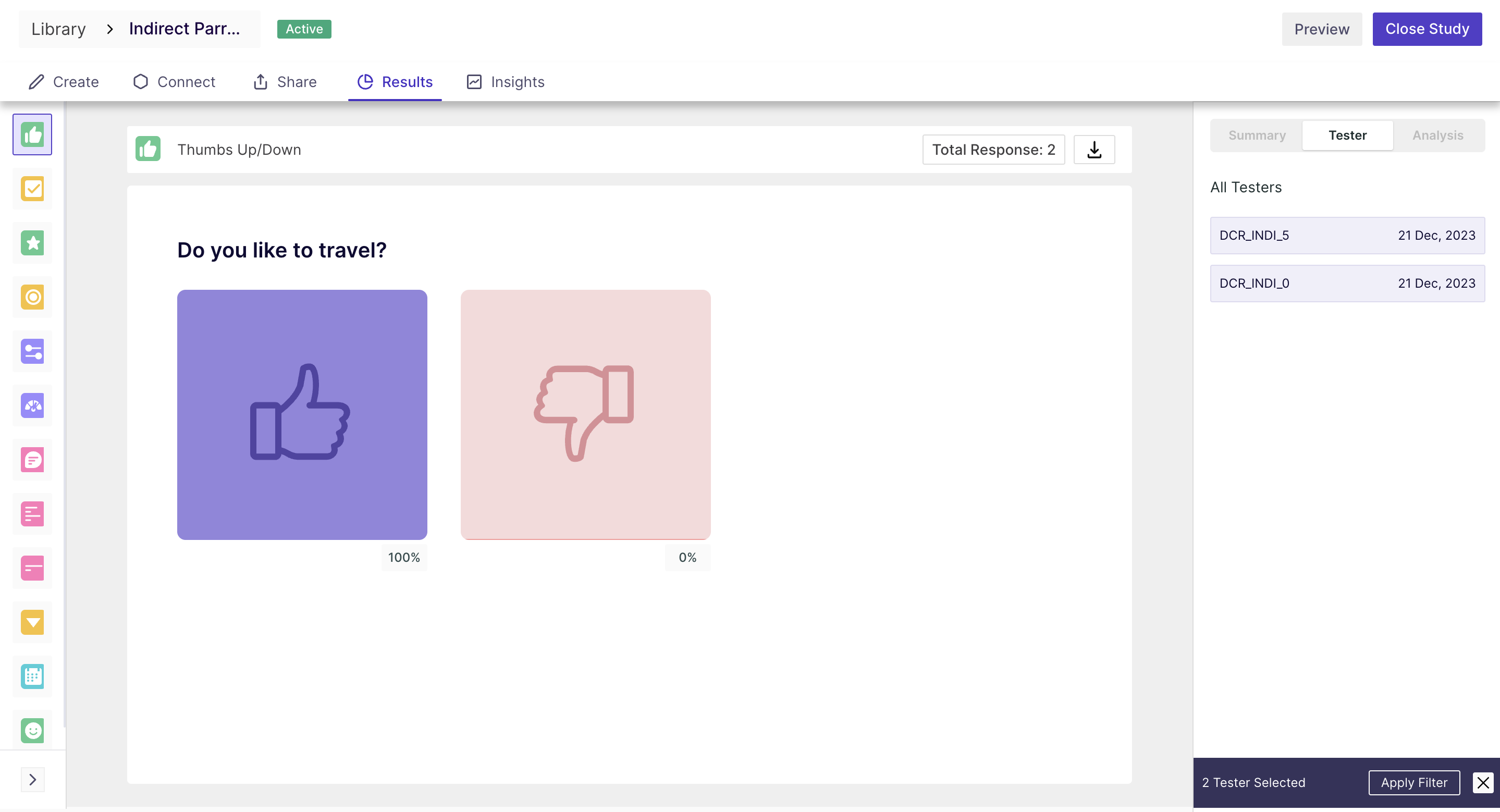Open the pink chat bubble question in sidebar

pyautogui.click(x=33, y=460)
